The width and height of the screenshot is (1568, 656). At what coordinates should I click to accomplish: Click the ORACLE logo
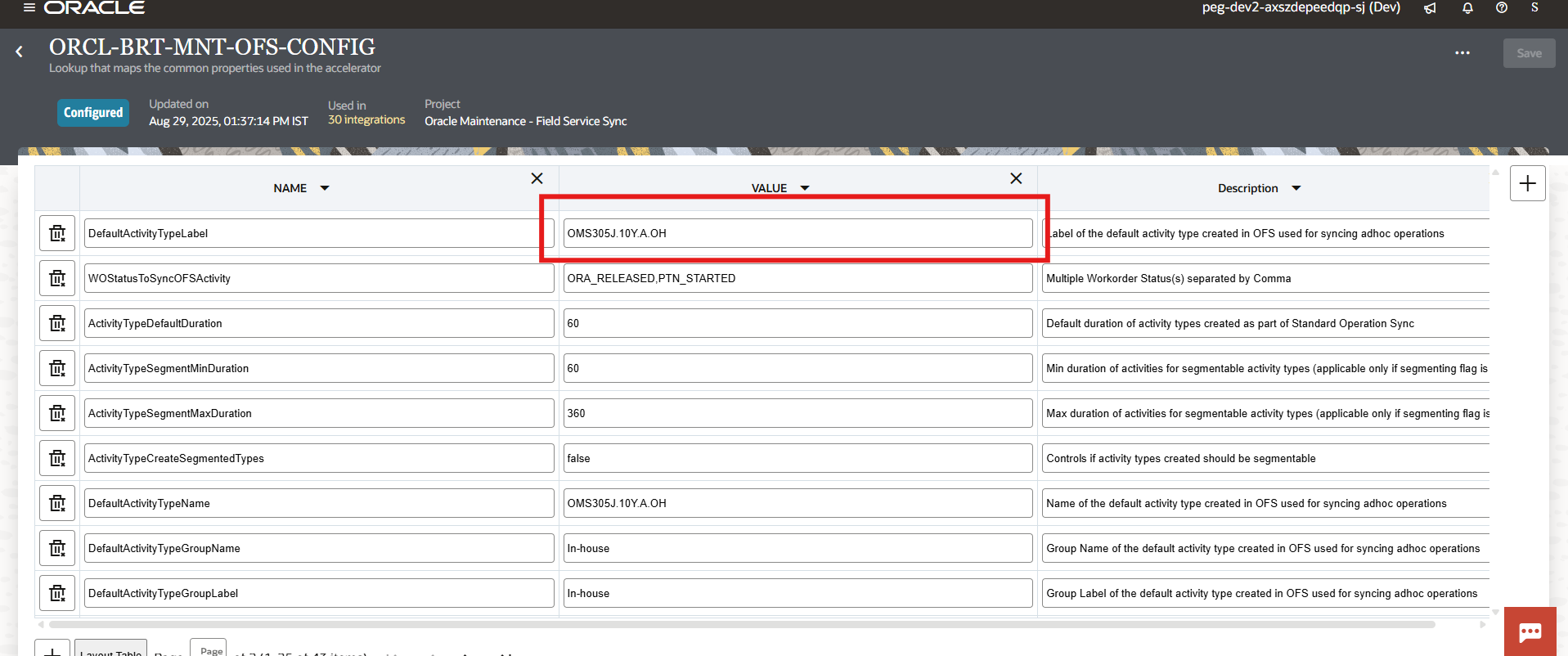[94, 7]
